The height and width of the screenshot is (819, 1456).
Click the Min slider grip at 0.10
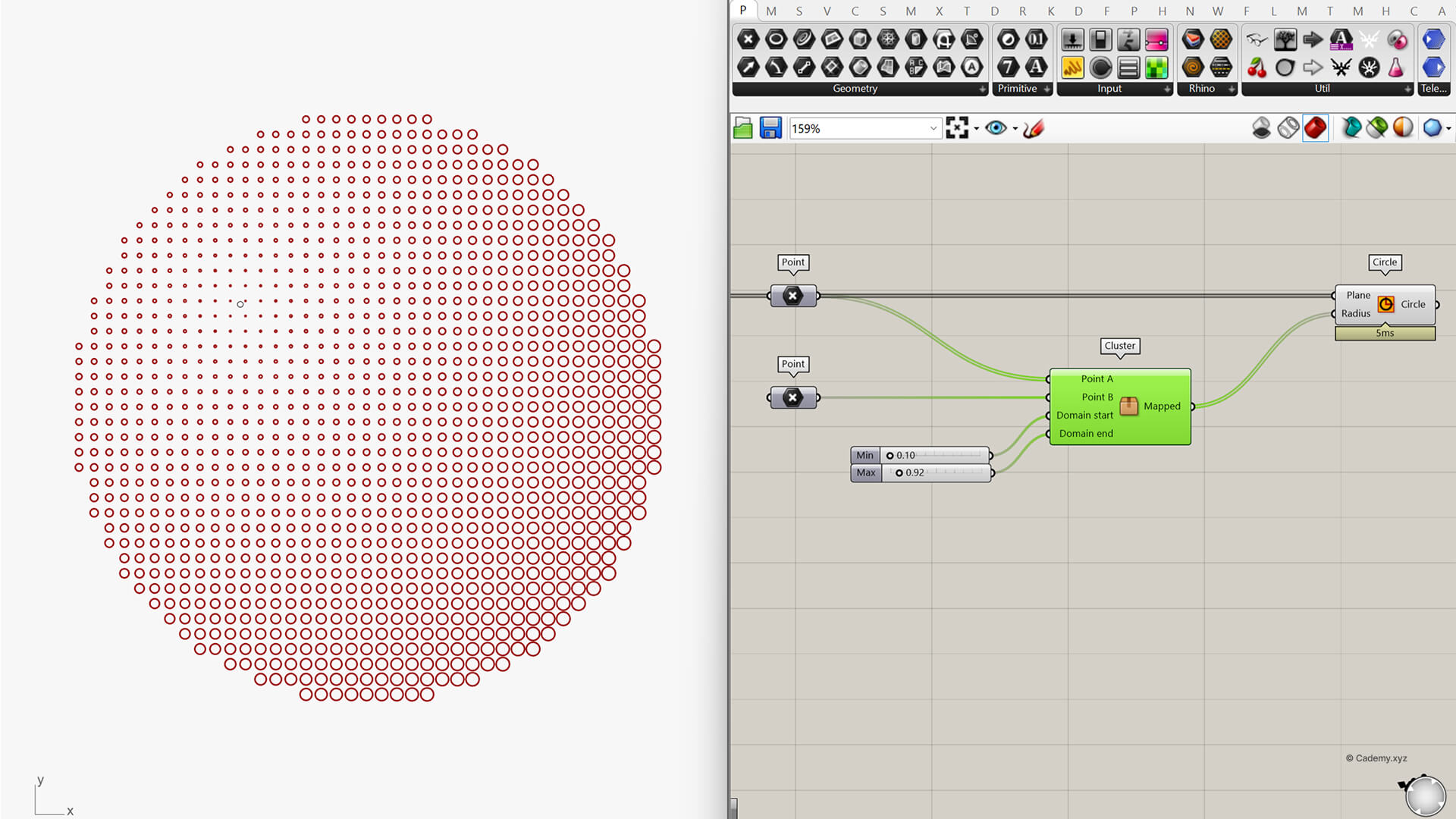coord(890,456)
